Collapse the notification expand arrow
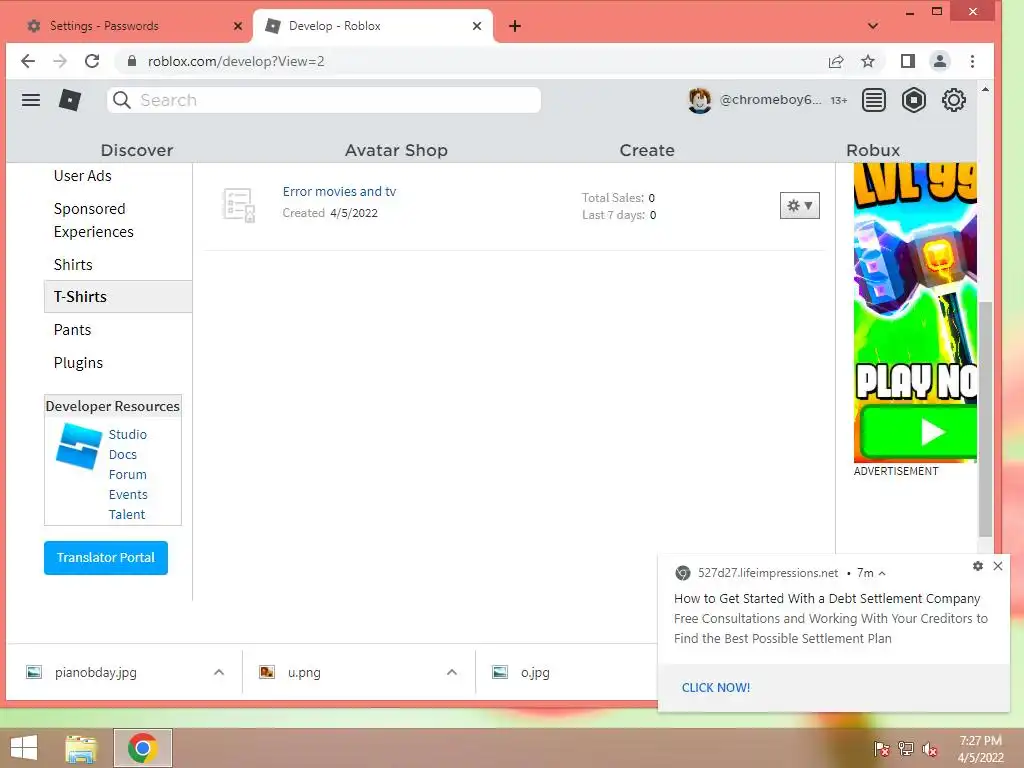 (x=882, y=573)
